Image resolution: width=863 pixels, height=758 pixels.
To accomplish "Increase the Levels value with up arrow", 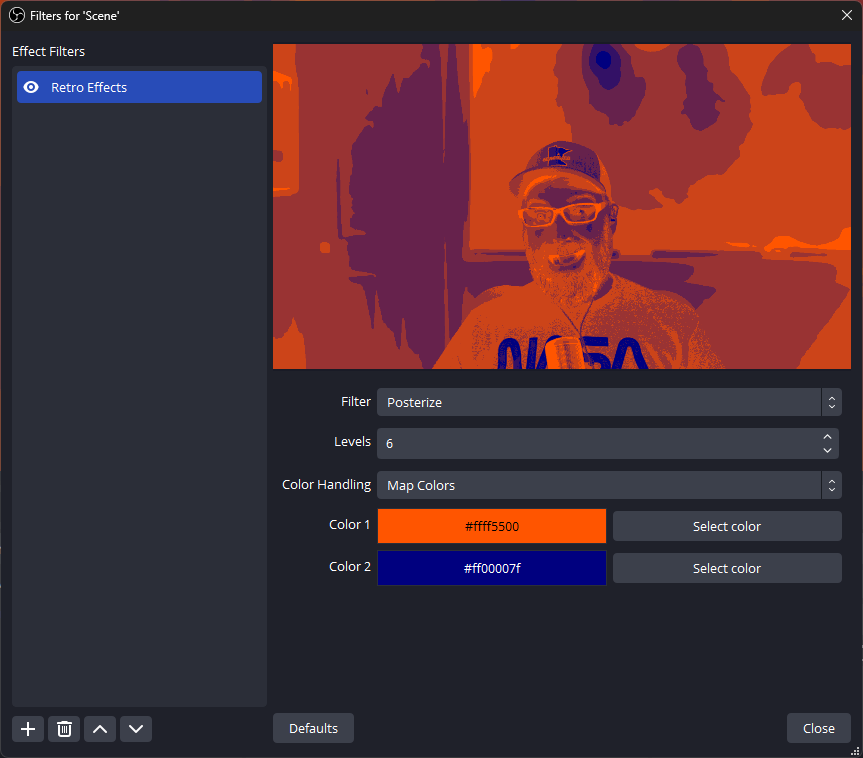I will click(x=827, y=437).
